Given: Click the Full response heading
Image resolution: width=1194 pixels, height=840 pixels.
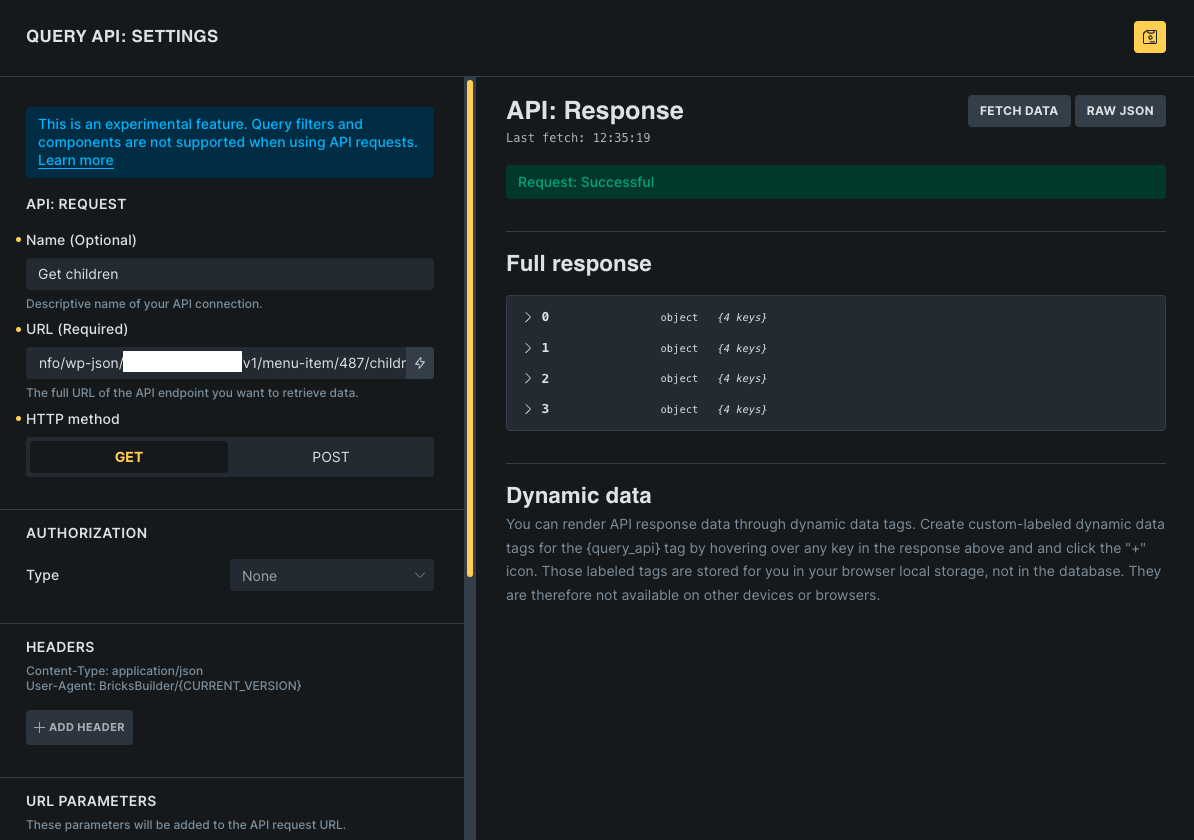Looking at the screenshot, I should pos(579,263).
